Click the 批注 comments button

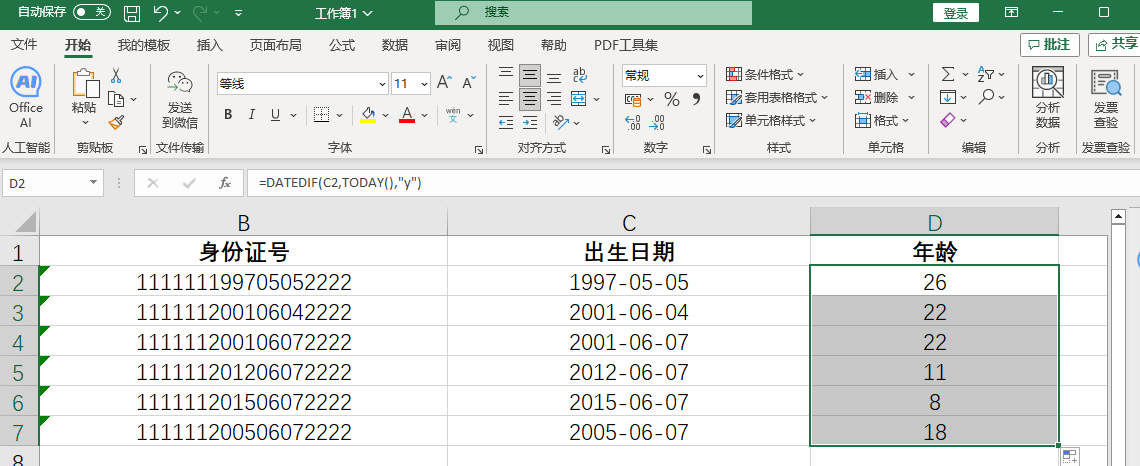[x=1049, y=44]
